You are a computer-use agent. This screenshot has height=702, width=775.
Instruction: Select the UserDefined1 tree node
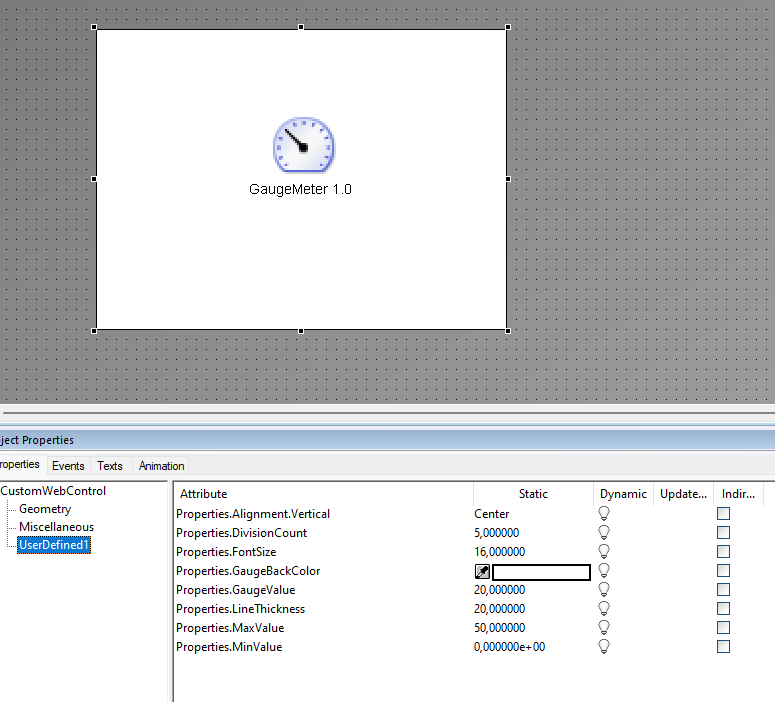(x=54, y=545)
